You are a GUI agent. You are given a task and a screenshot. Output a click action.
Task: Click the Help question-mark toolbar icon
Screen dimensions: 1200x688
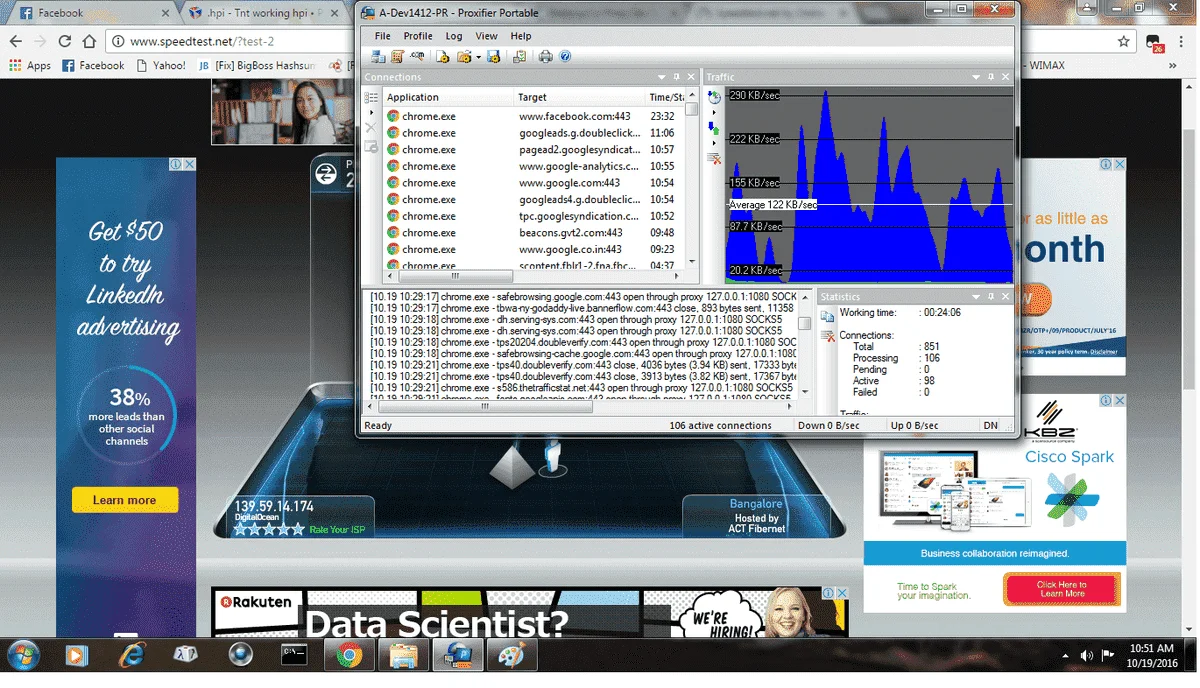(565, 57)
